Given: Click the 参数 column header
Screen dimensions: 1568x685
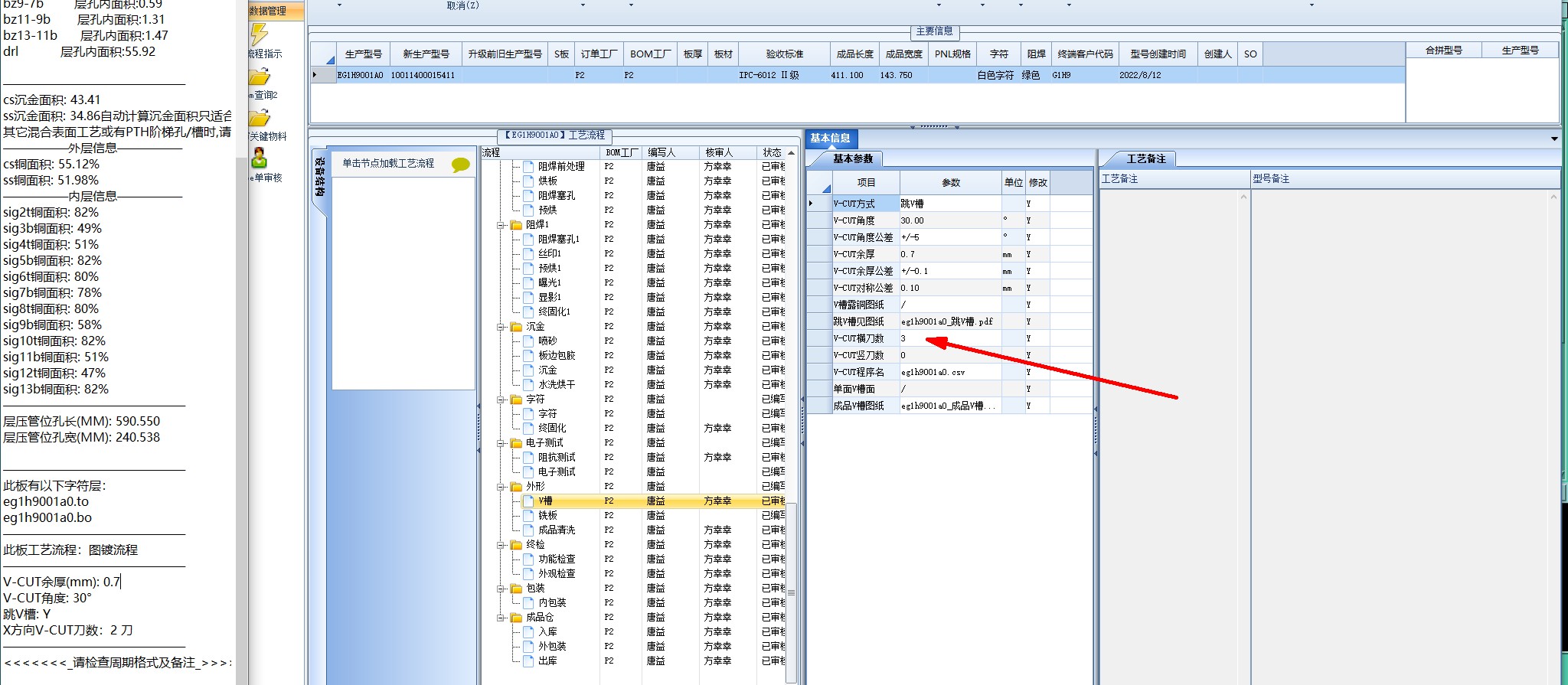Looking at the screenshot, I should pyautogui.click(x=950, y=183).
